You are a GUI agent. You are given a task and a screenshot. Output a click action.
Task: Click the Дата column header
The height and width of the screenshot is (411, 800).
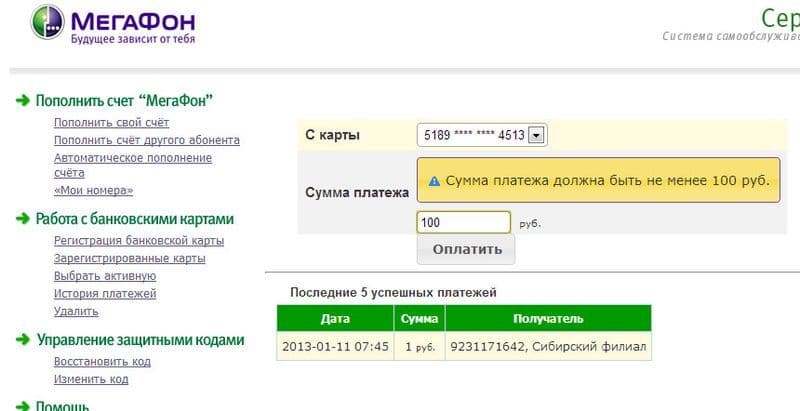click(x=335, y=319)
